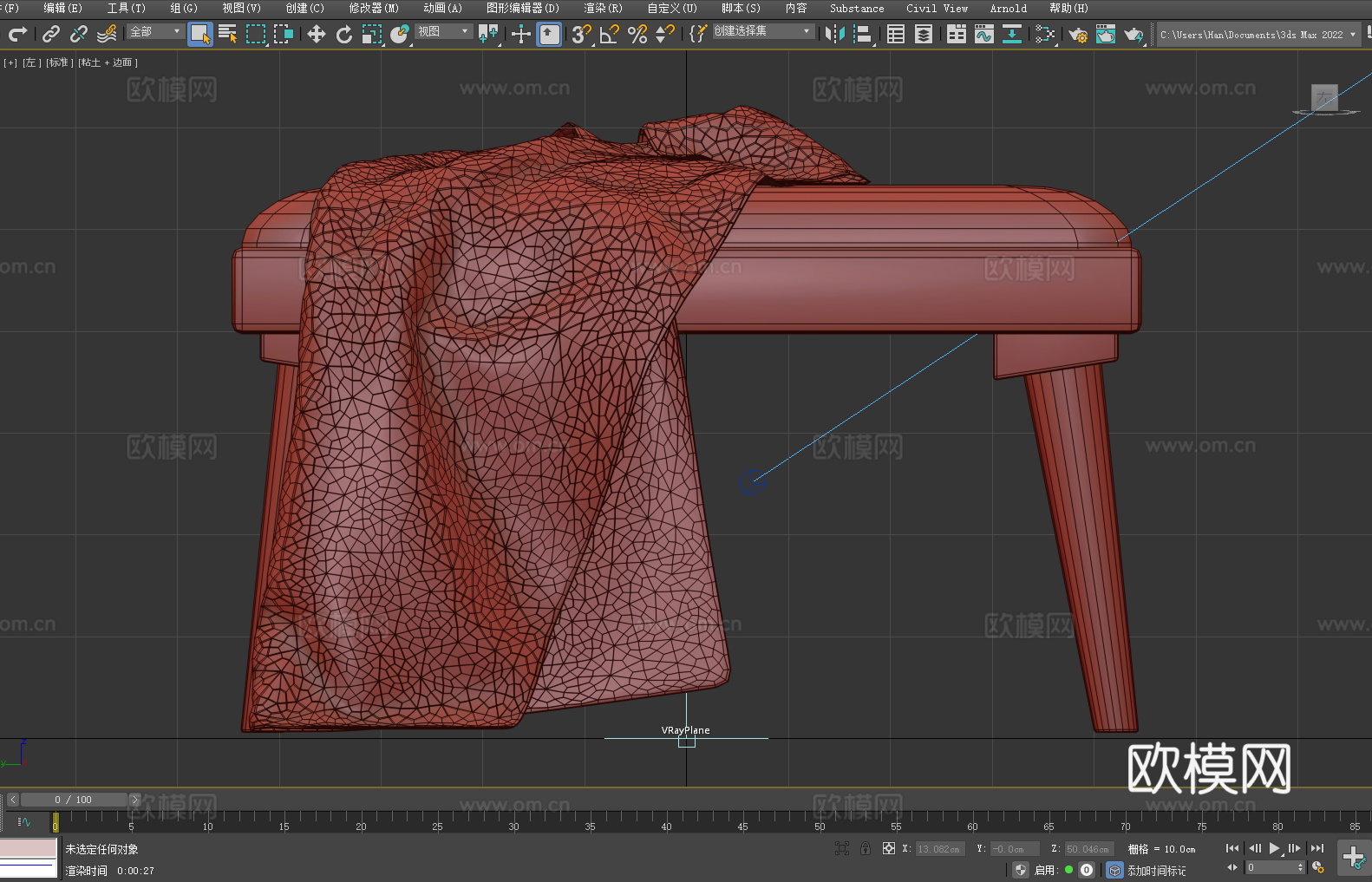Click the [+] viewport label menu
The width and height of the screenshot is (1372, 882).
pyautogui.click(x=10, y=62)
